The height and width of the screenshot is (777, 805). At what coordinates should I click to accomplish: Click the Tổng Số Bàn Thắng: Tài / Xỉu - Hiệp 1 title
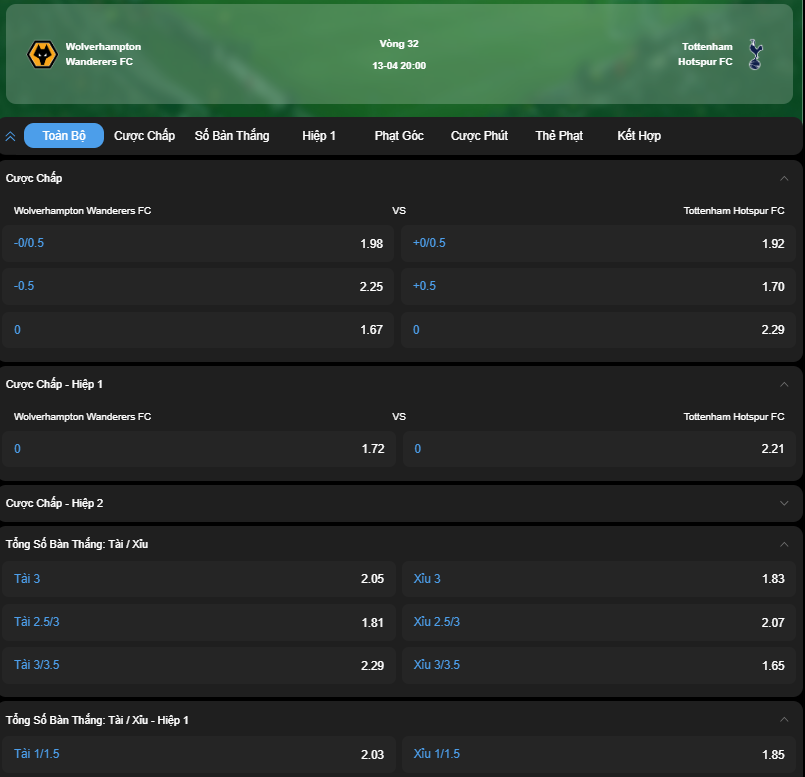pos(97,720)
